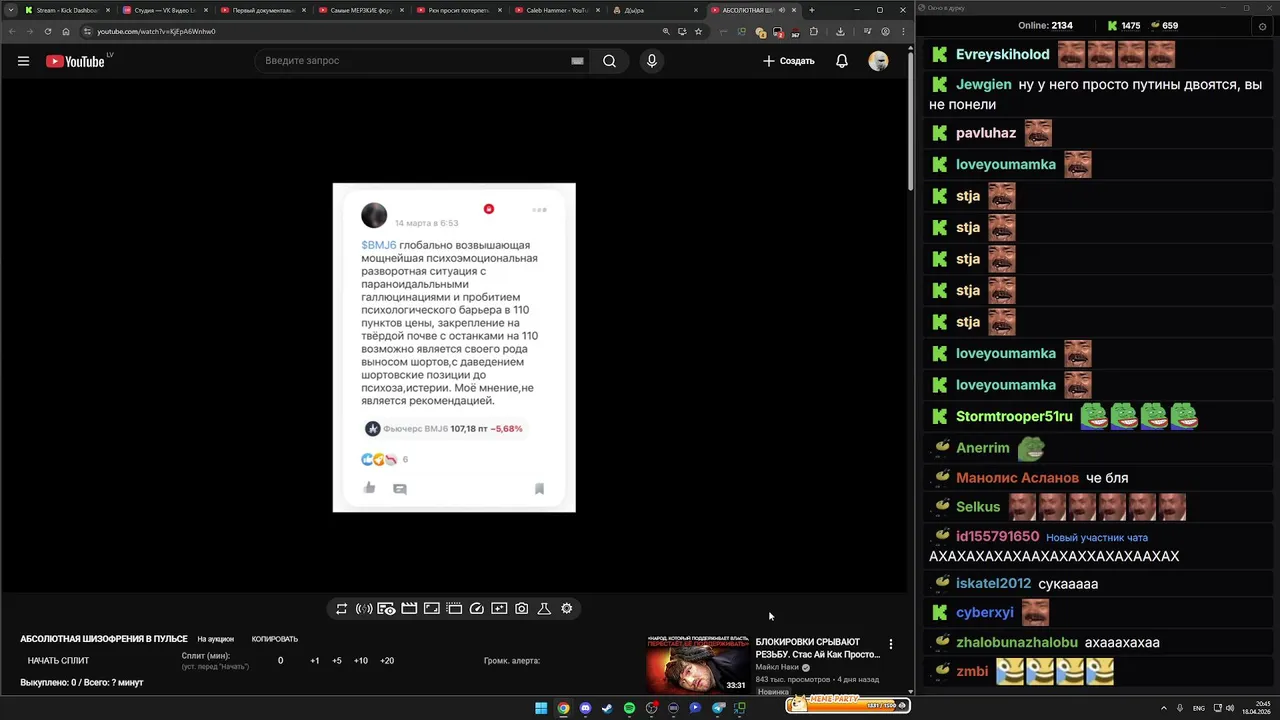This screenshot has width=1280, height=720.
Task: Open the browser extensions puzzle icon
Action: tap(813, 31)
